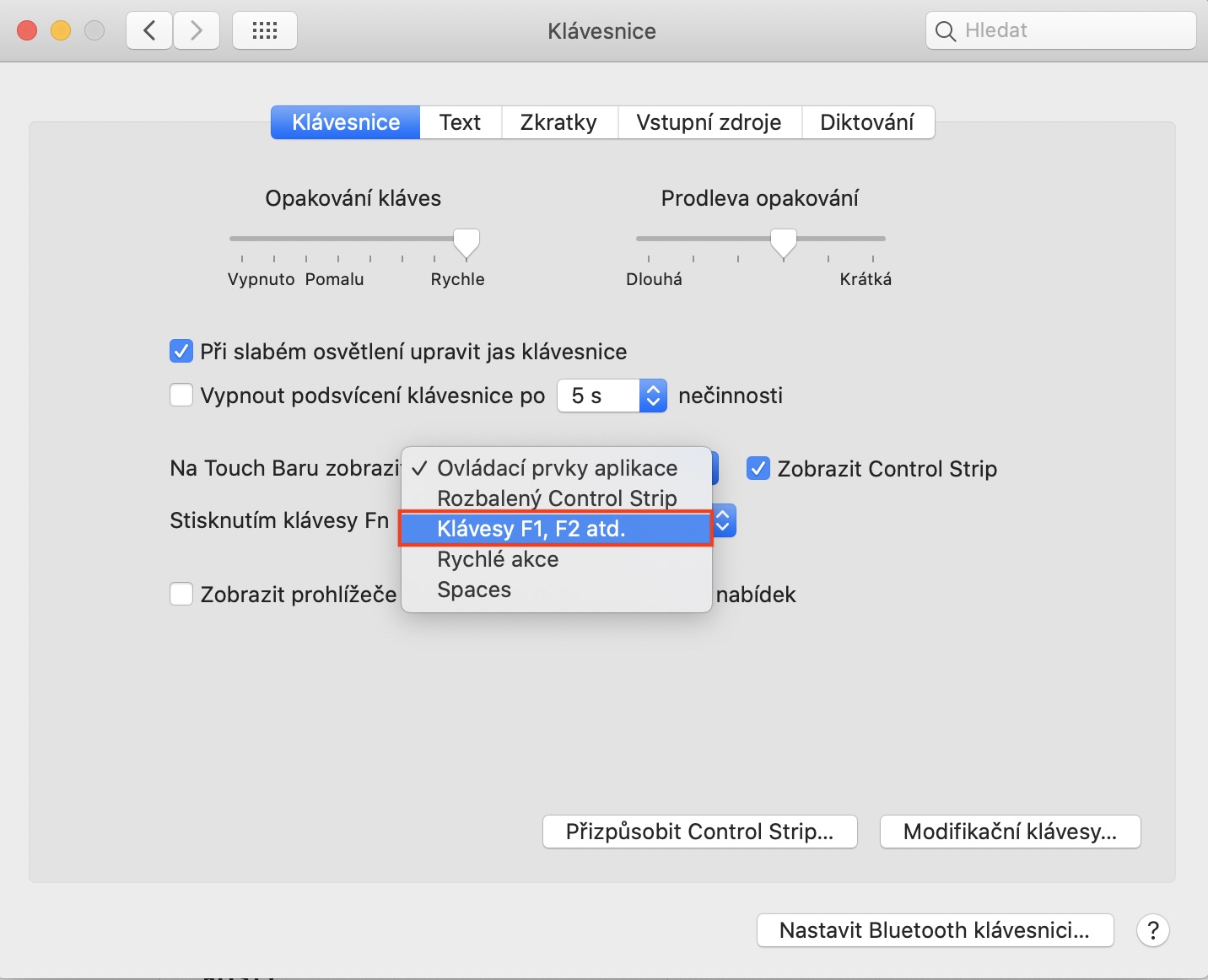Viewport: 1208px width, 980px height.
Task: Minimize the window with yellow button
Action: click(61, 31)
